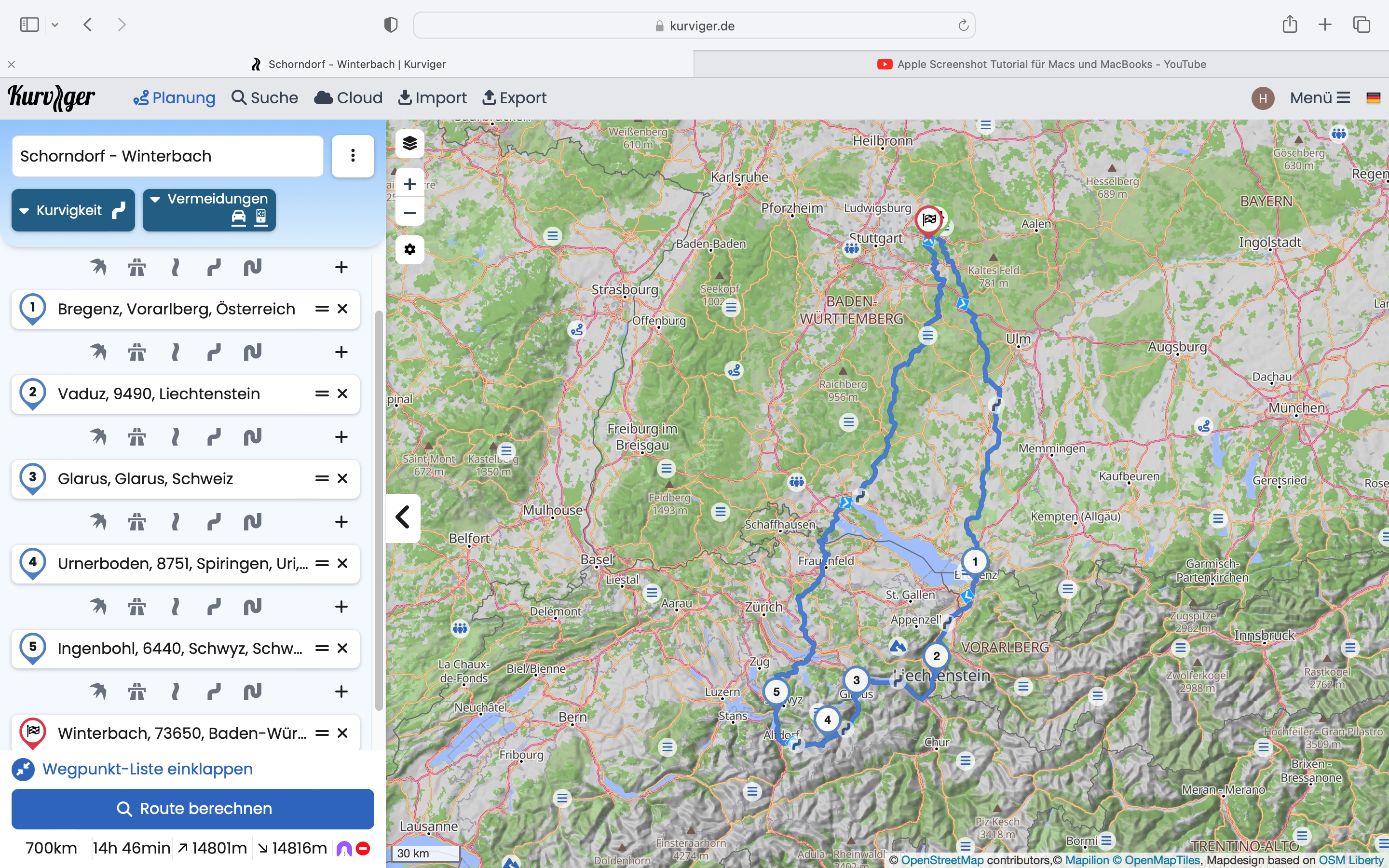
Task: Change language via German flag
Action: [x=1373, y=98]
